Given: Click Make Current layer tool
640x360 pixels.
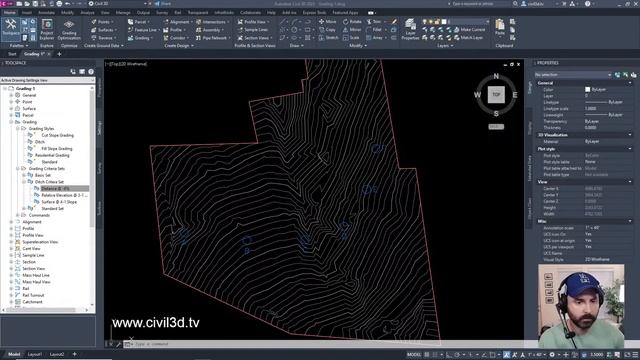Looking at the screenshot, I should coord(470,30).
